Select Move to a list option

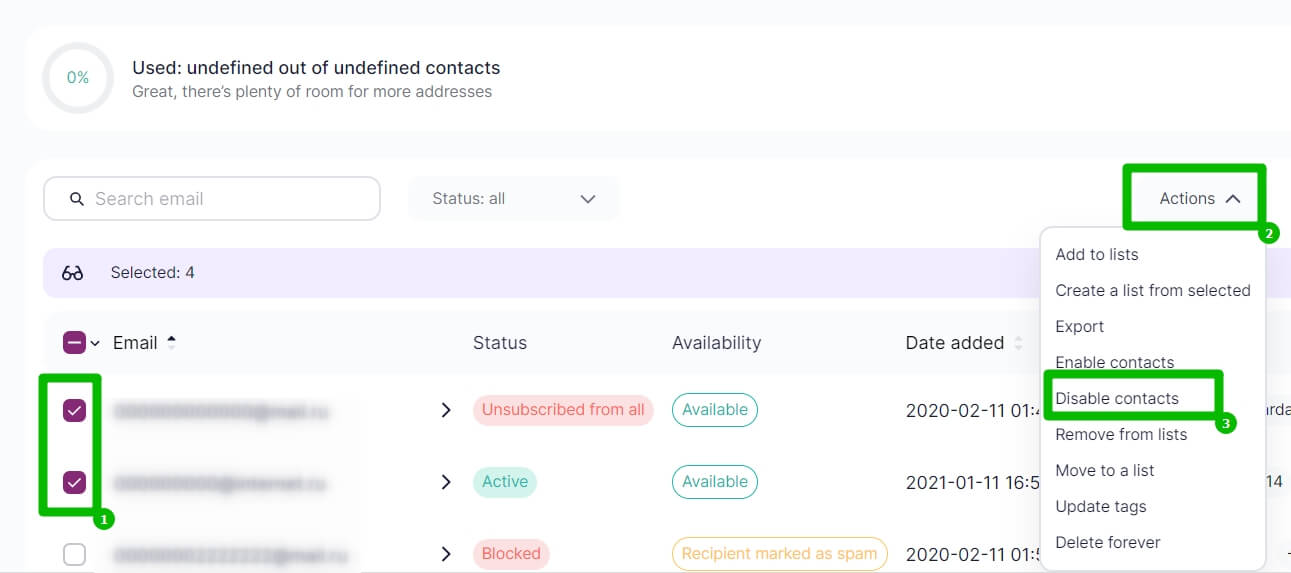1104,470
